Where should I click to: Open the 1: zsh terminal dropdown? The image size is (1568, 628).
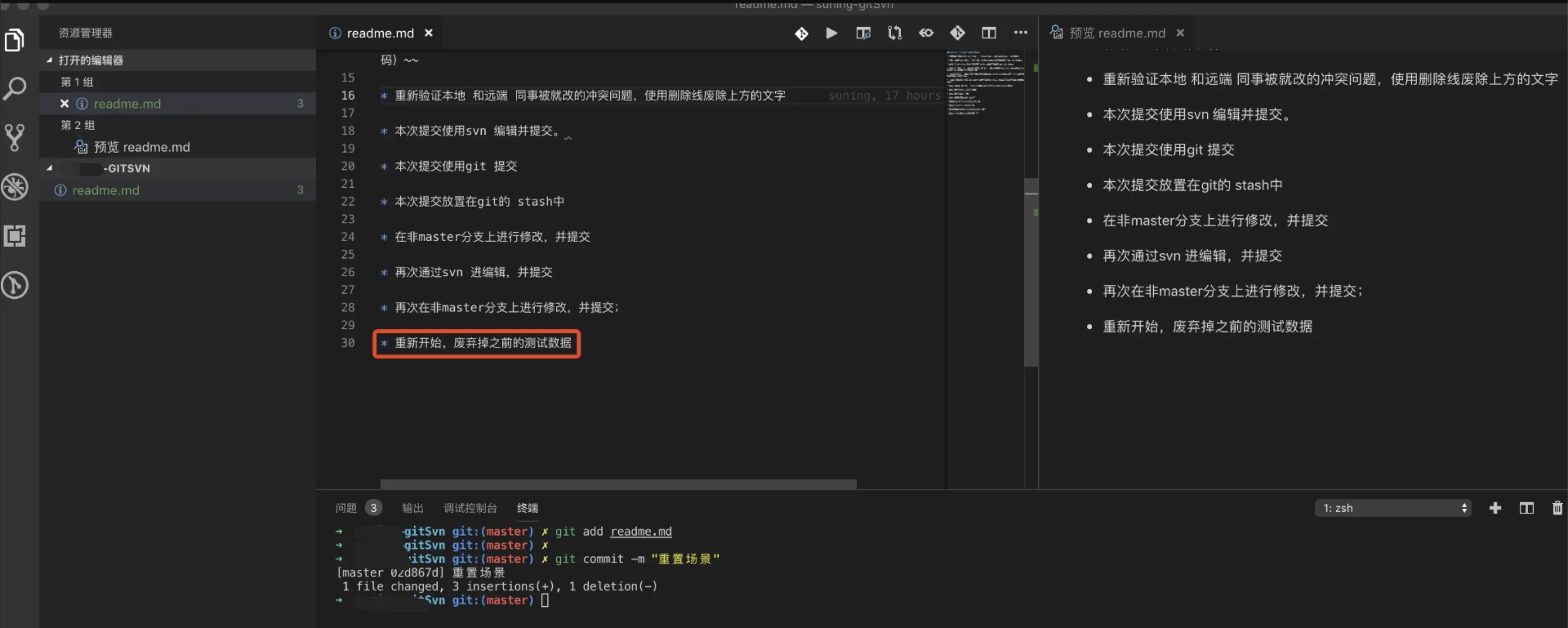click(x=1392, y=508)
